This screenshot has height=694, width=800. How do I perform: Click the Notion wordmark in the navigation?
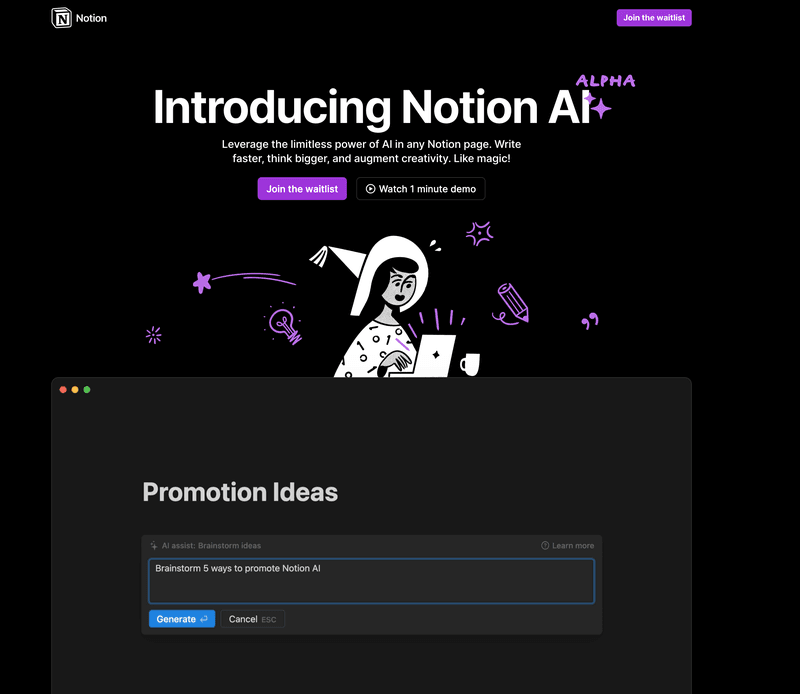click(x=91, y=17)
